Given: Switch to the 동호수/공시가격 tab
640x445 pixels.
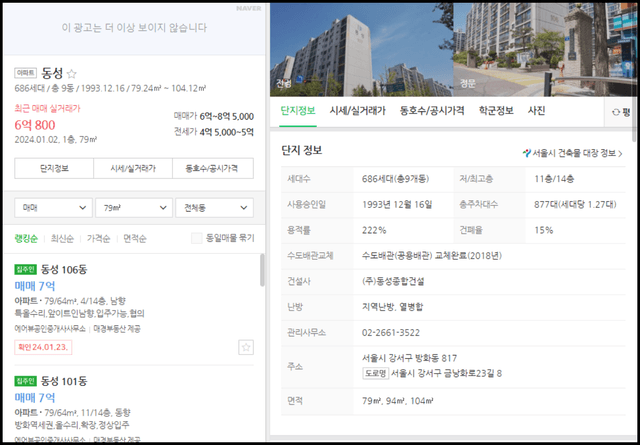Looking at the screenshot, I should 432,111.
